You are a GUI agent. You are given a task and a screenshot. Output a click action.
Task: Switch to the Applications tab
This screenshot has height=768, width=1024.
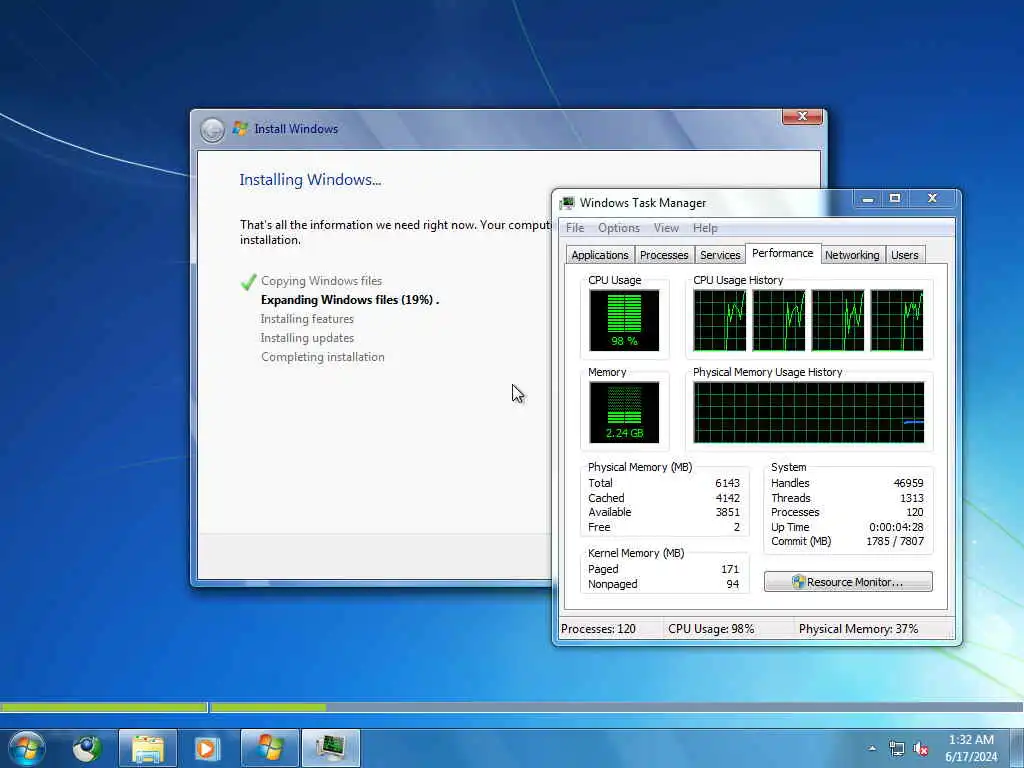pyautogui.click(x=600, y=255)
